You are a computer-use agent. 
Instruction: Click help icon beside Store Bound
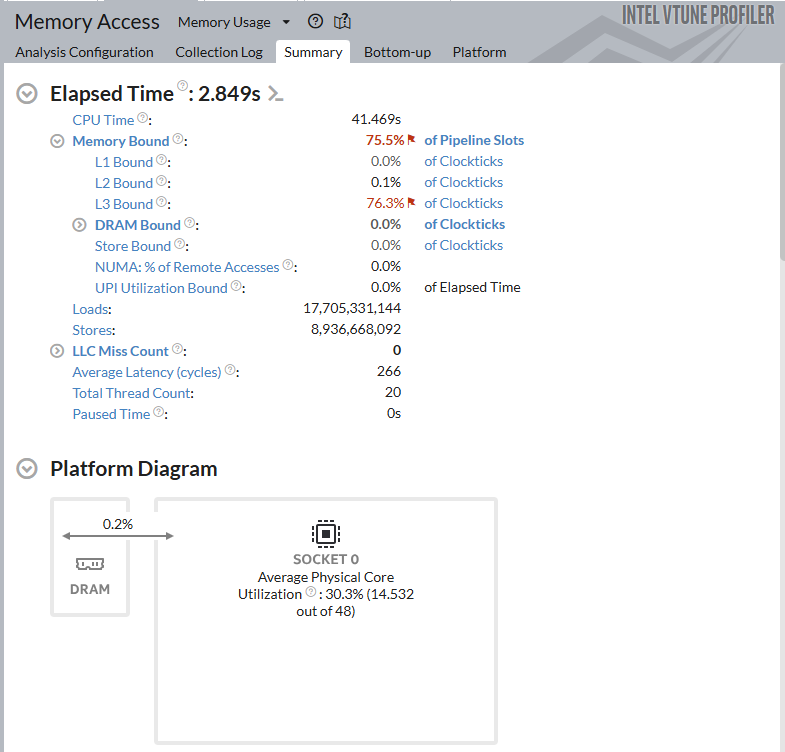coord(179,244)
